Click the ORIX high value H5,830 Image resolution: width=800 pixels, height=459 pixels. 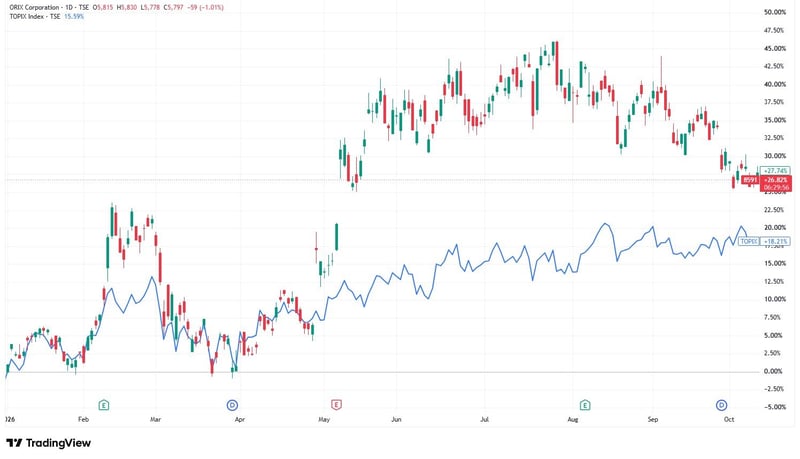pyautogui.click(x=127, y=8)
